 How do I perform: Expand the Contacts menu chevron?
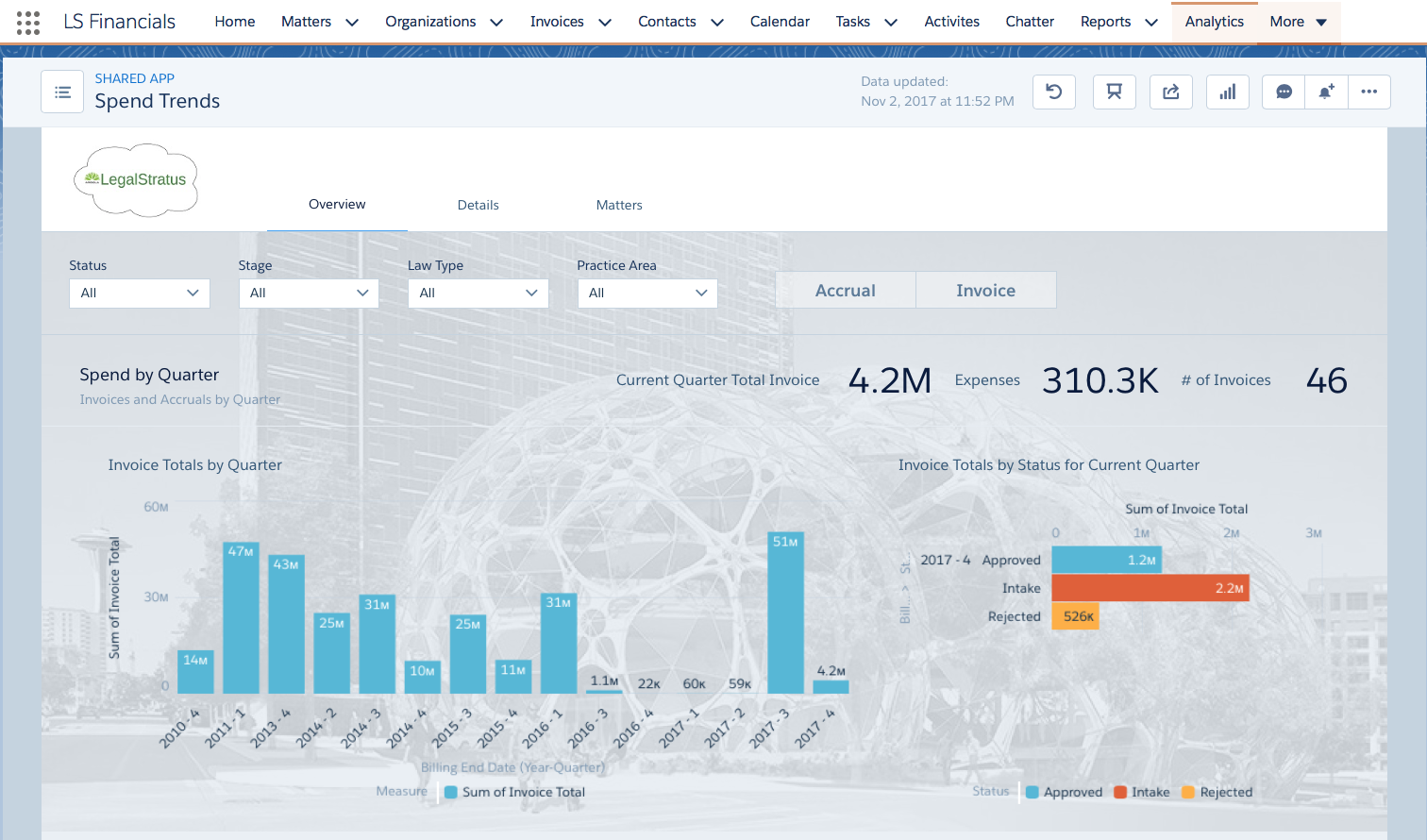pos(717,23)
